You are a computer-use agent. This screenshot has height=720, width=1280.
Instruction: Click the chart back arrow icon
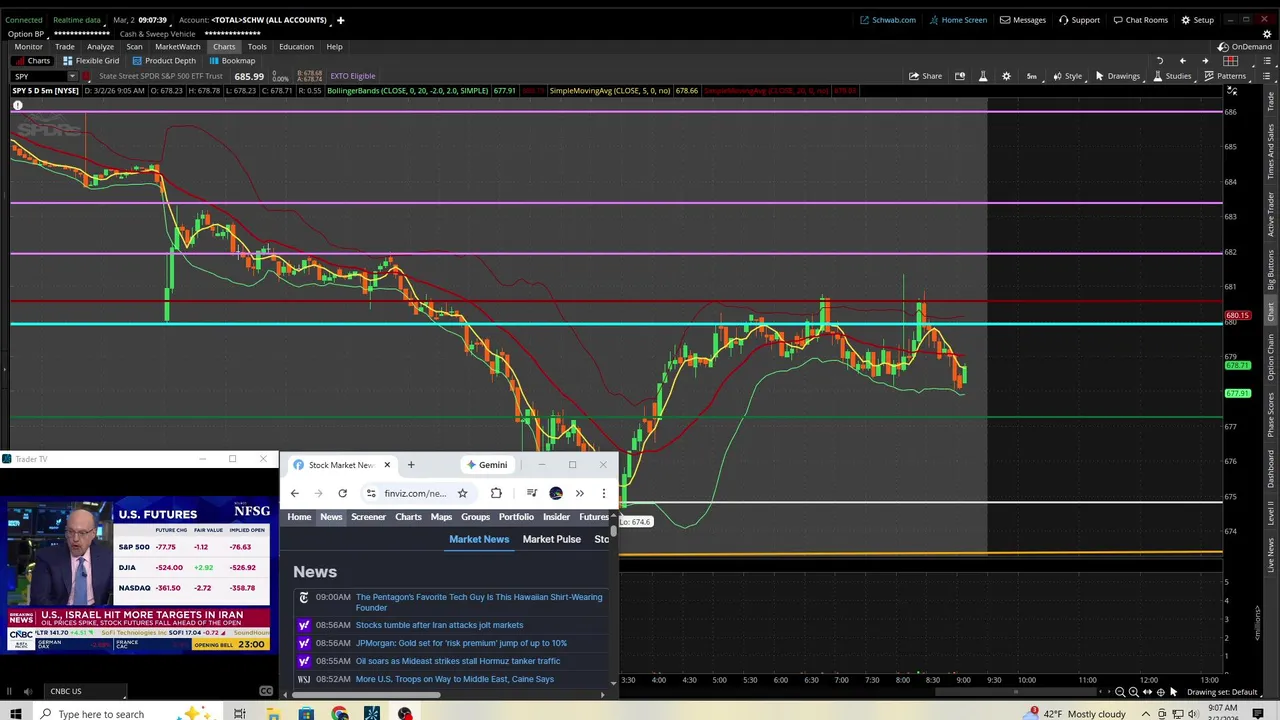click(x=1182, y=61)
